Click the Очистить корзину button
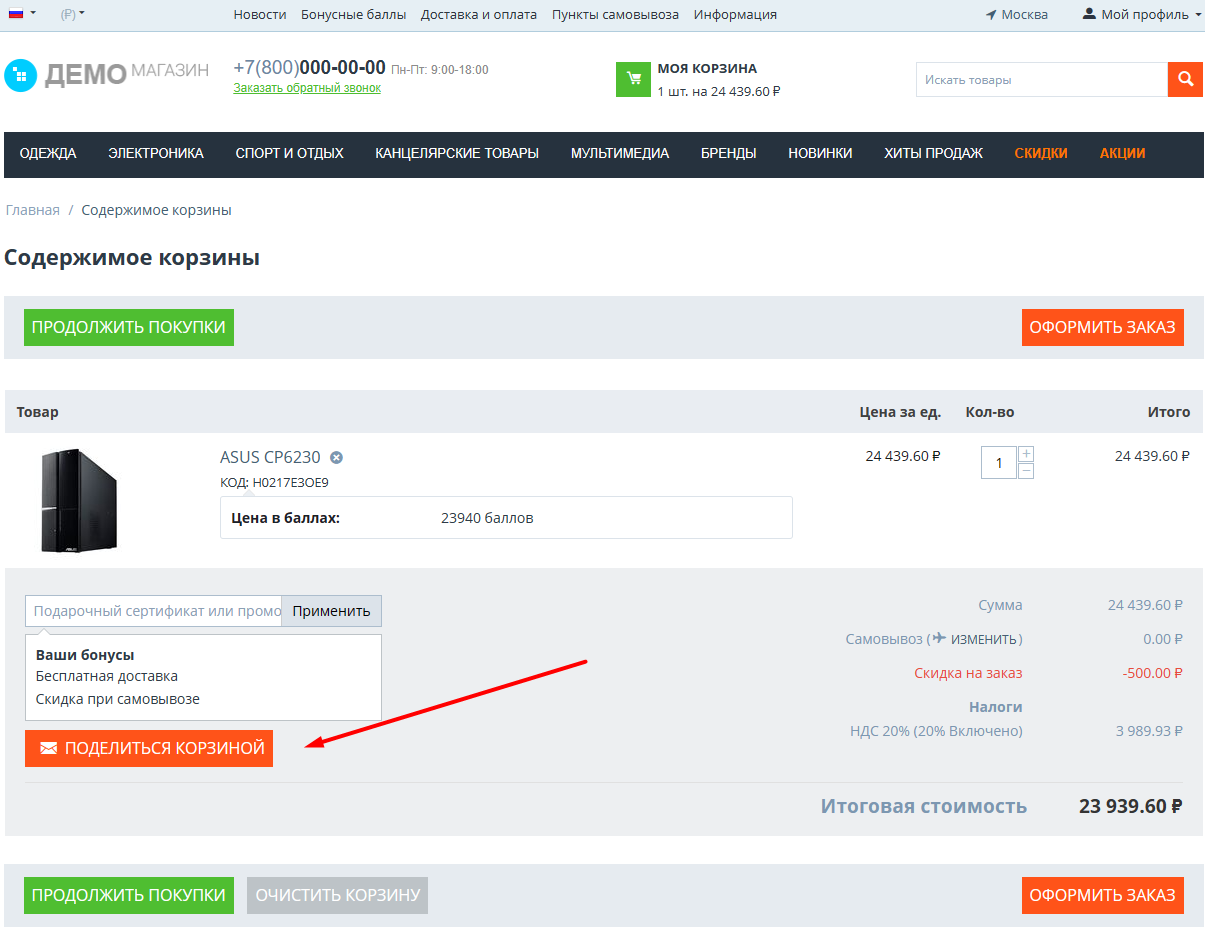This screenshot has width=1205, height=928. click(x=338, y=895)
